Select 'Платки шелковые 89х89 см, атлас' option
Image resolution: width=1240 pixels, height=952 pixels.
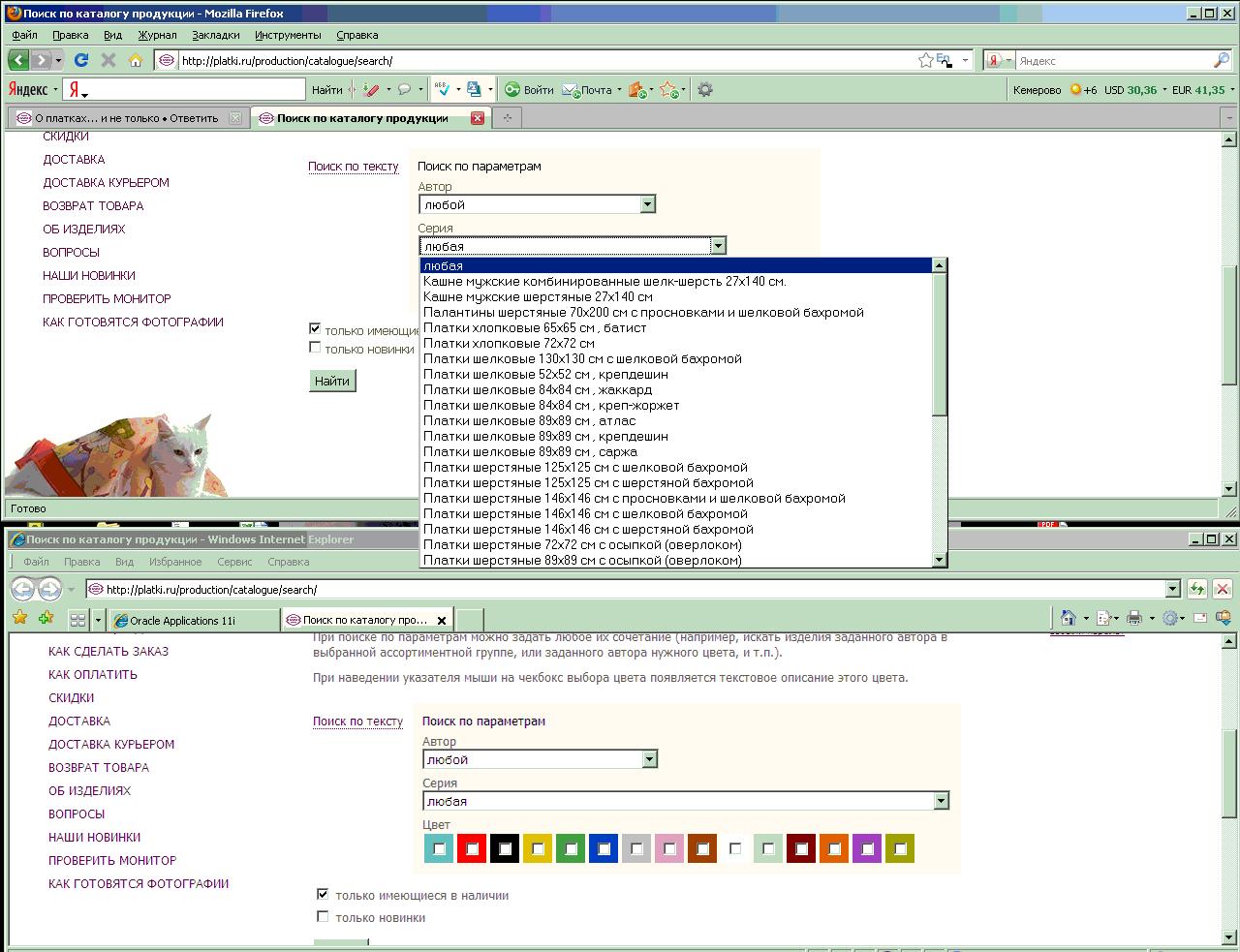pos(529,420)
